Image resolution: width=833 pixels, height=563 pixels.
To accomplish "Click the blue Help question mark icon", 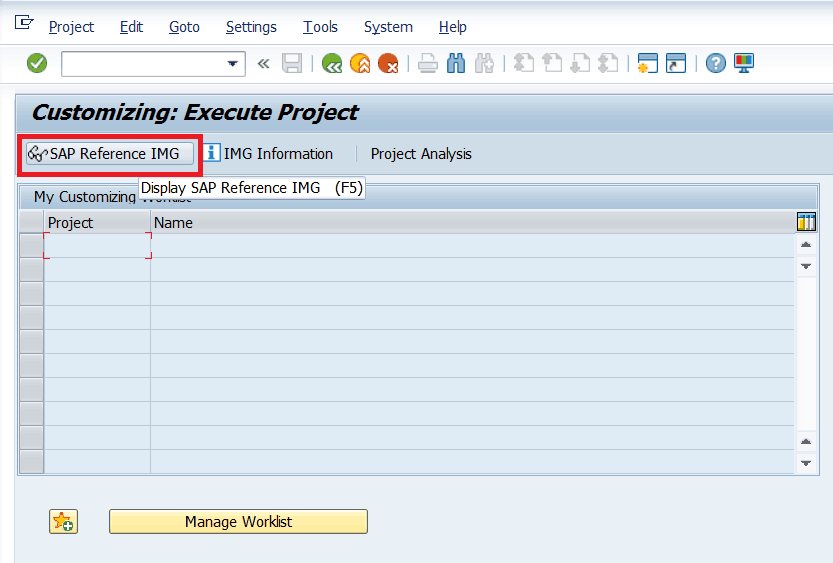I will coord(716,63).
